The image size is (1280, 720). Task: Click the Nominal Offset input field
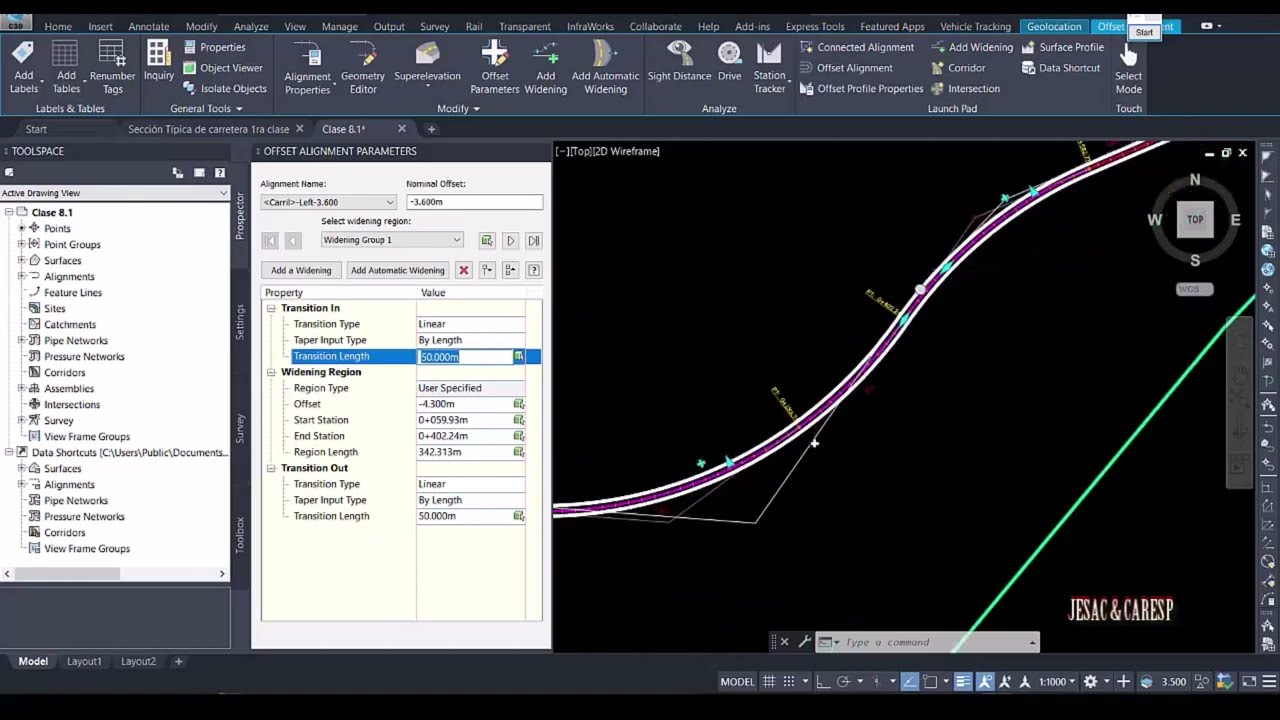click(474, 202)
